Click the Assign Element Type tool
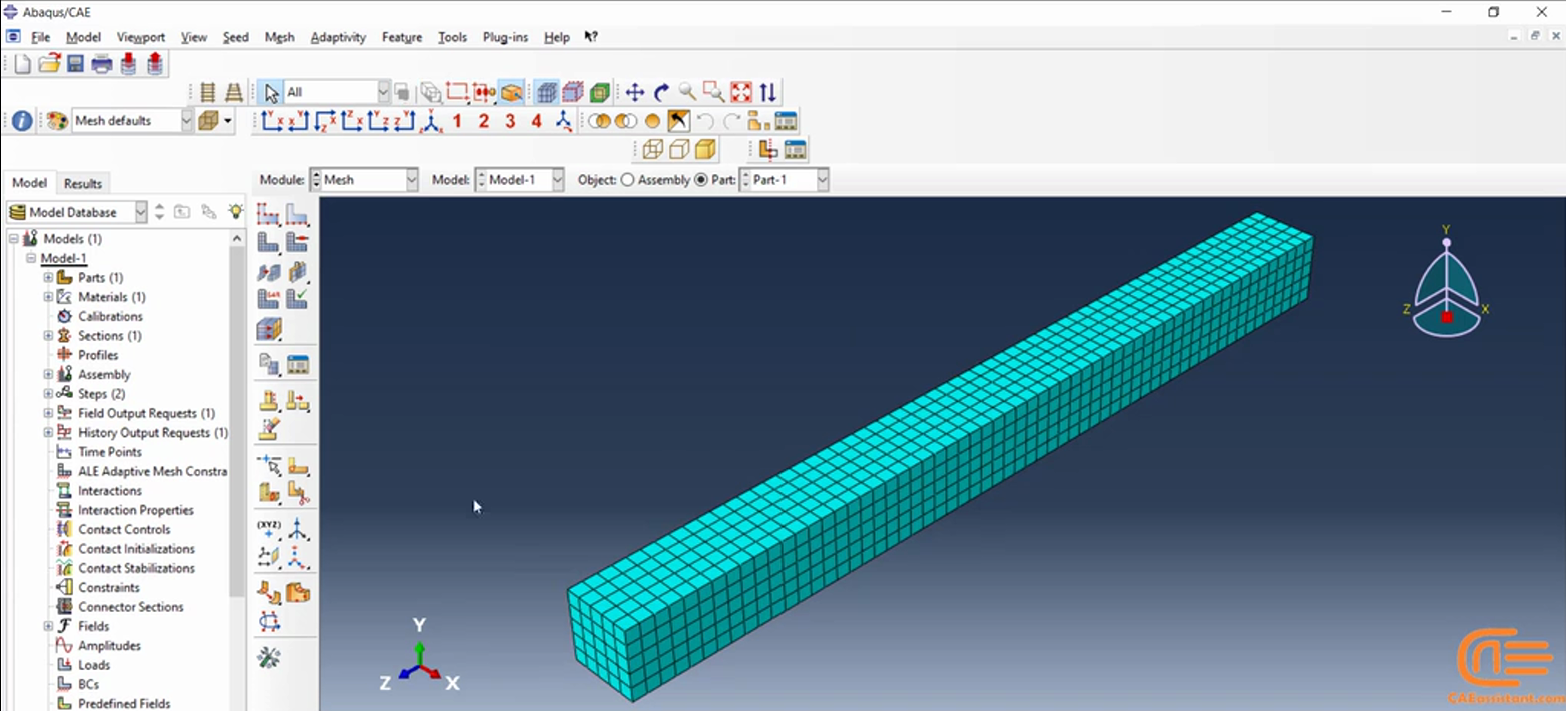This screenshot has width=1566, height=711. (x=269, y=298)
